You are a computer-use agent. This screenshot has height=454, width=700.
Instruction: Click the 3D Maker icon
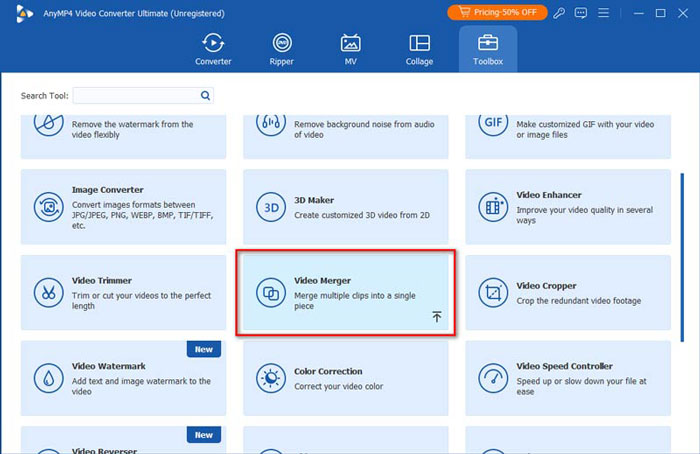pyautogui.click(x=271, y=207)
